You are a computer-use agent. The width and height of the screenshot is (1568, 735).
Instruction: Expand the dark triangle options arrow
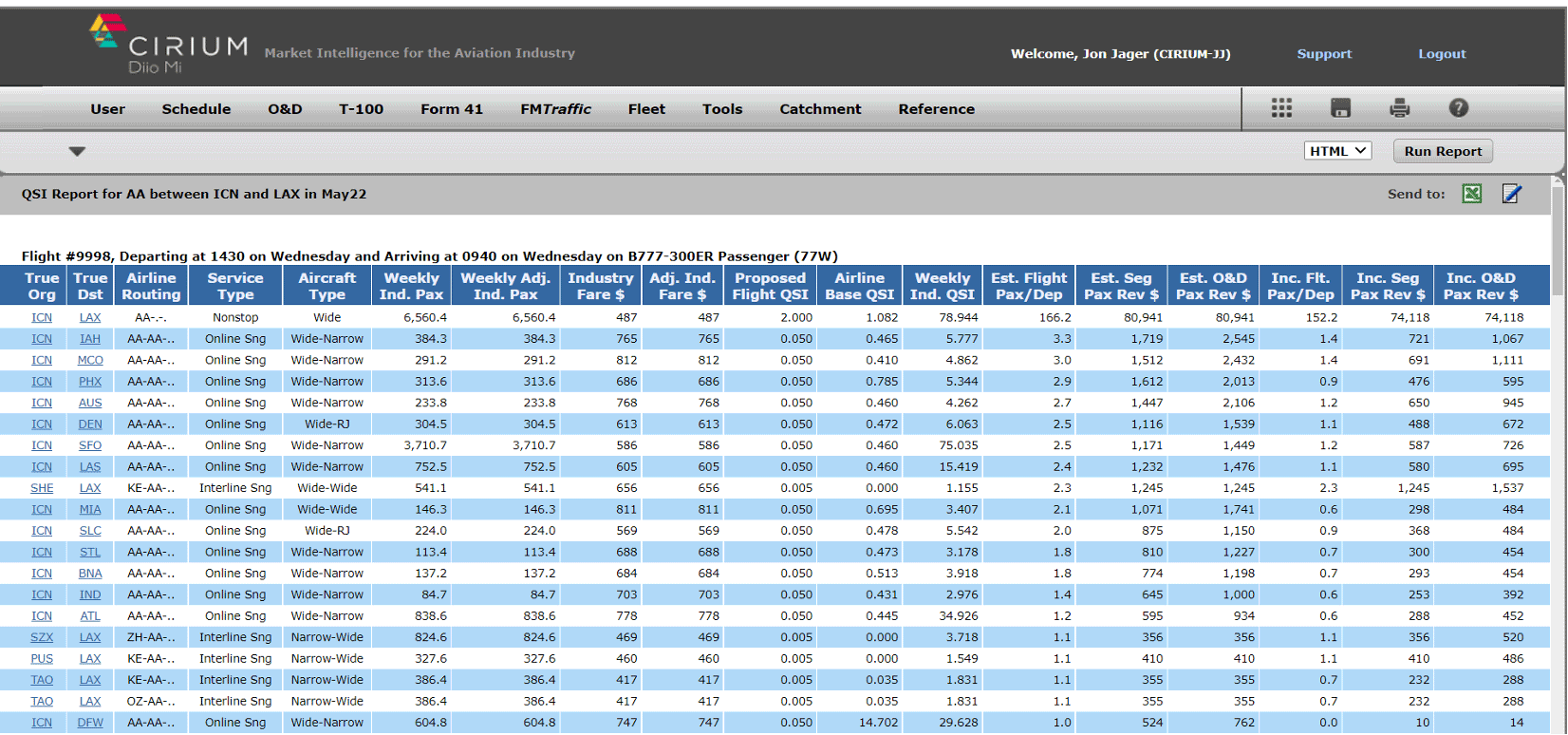77,151
